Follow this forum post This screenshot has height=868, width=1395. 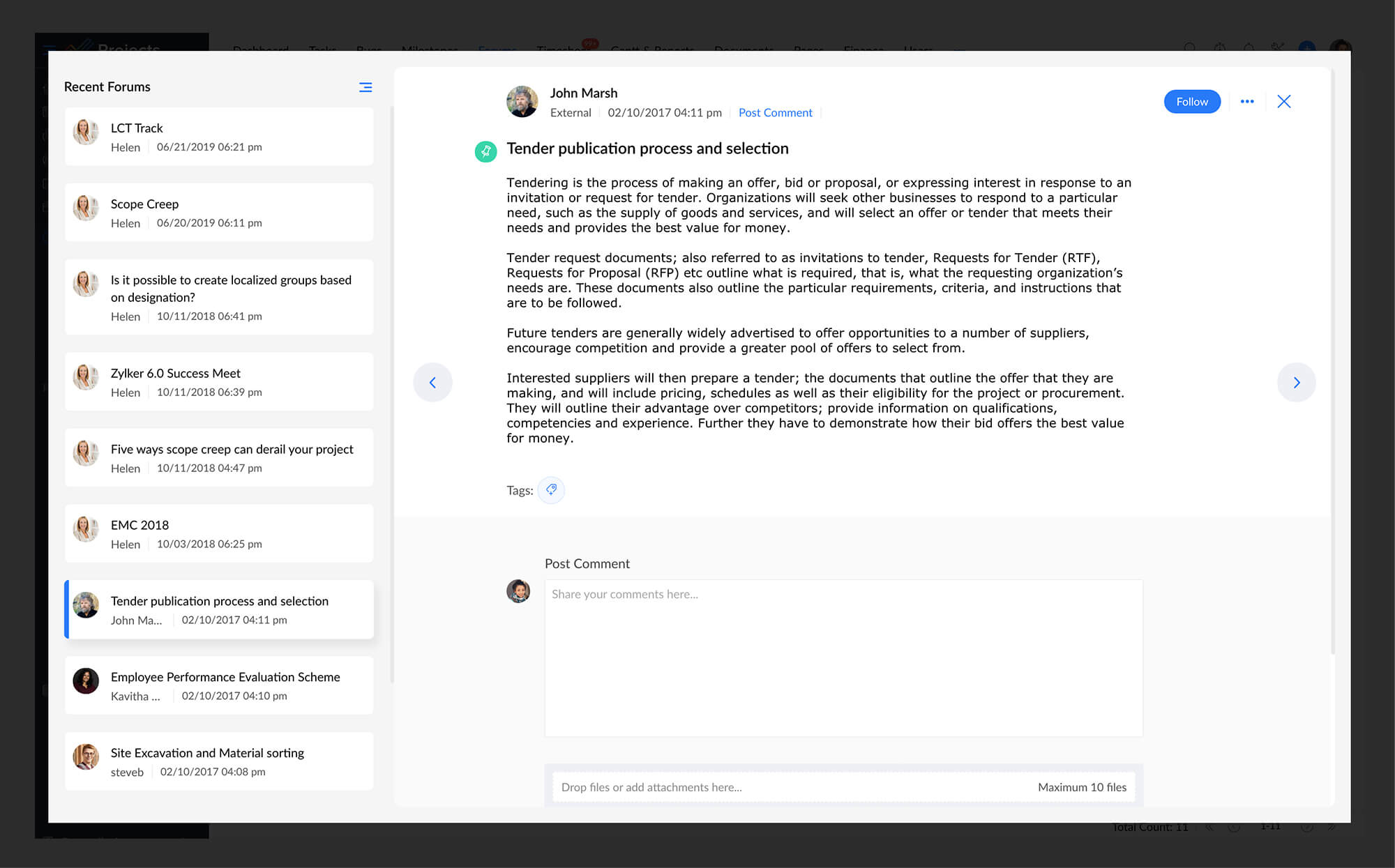click(1191, 102)
